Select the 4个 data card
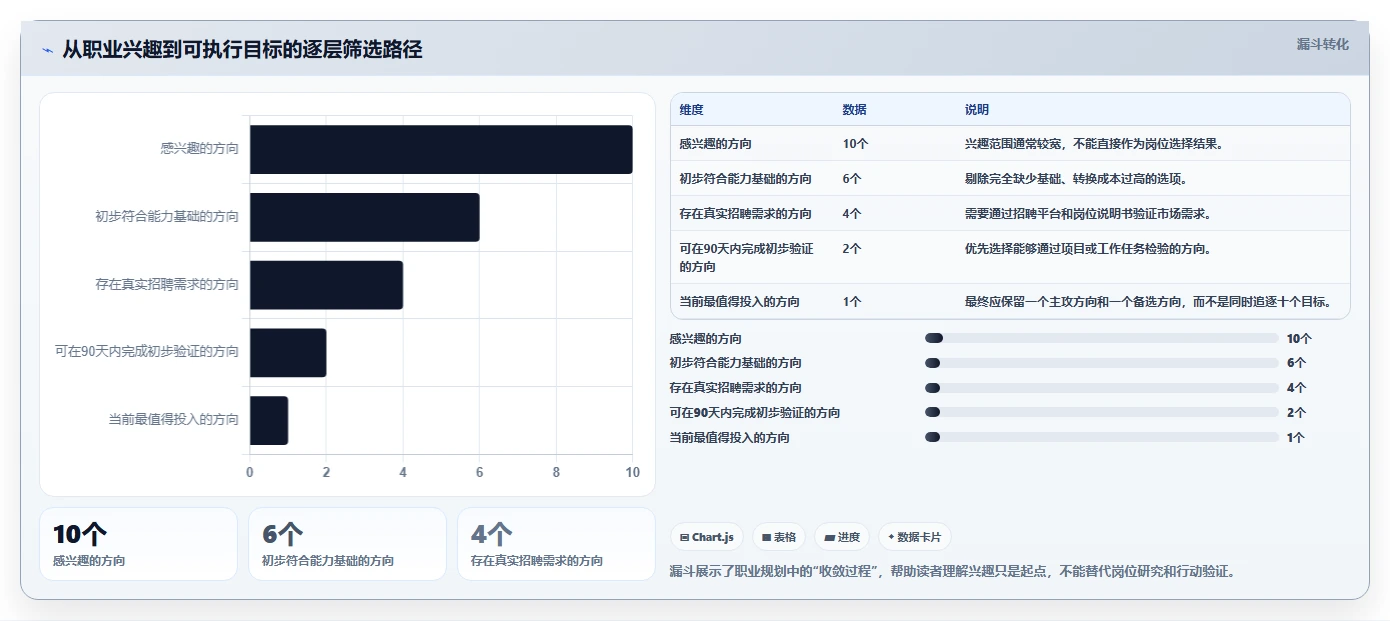The image size is (1390, 621). click(556, 544)
